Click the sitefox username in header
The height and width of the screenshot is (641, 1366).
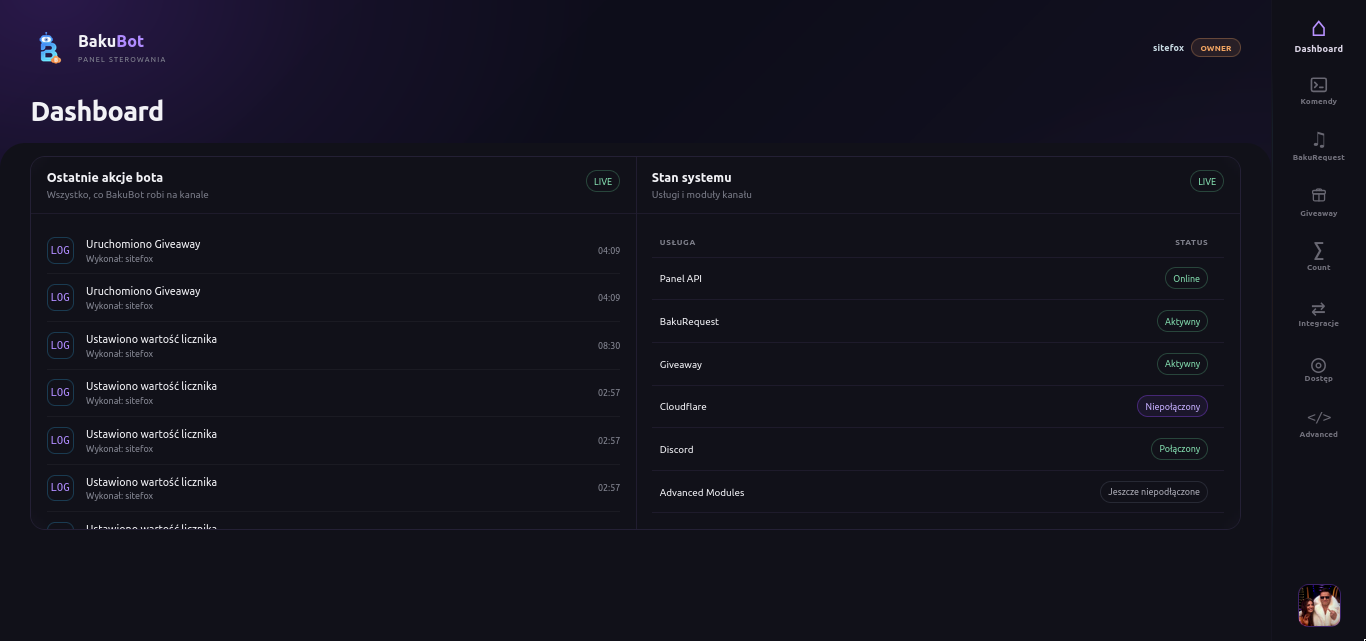pos(1168,48)
